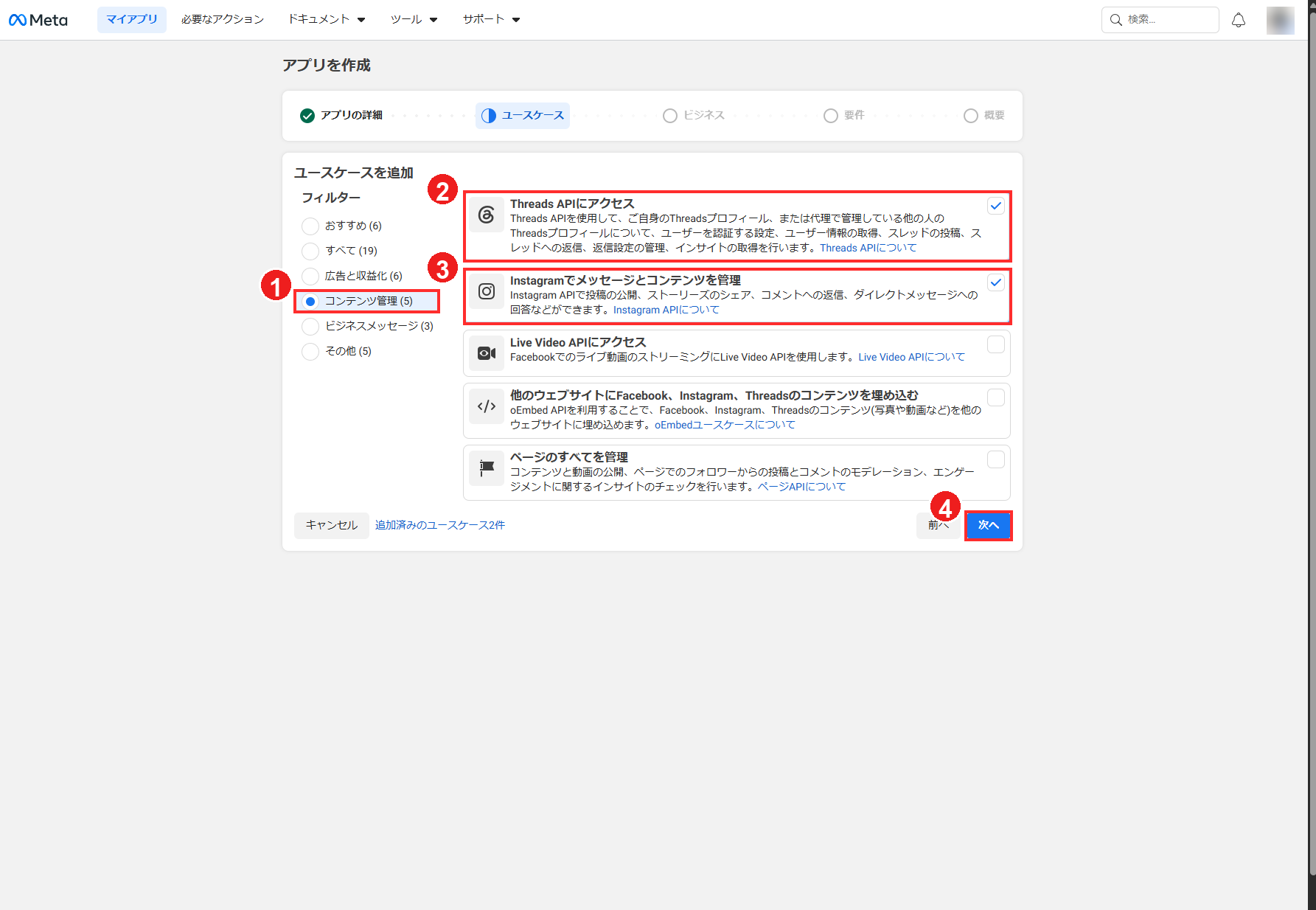The width and height of the screenshot is (1316, 910).
Task: Open the Instagram APIについて link
Action: click(666, 310)
